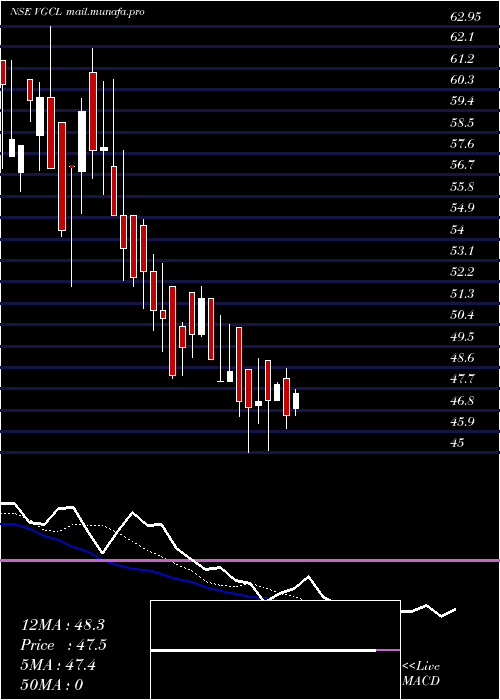Click the 47.7 price axis label
500x700 pixels.
click(462, 379)
